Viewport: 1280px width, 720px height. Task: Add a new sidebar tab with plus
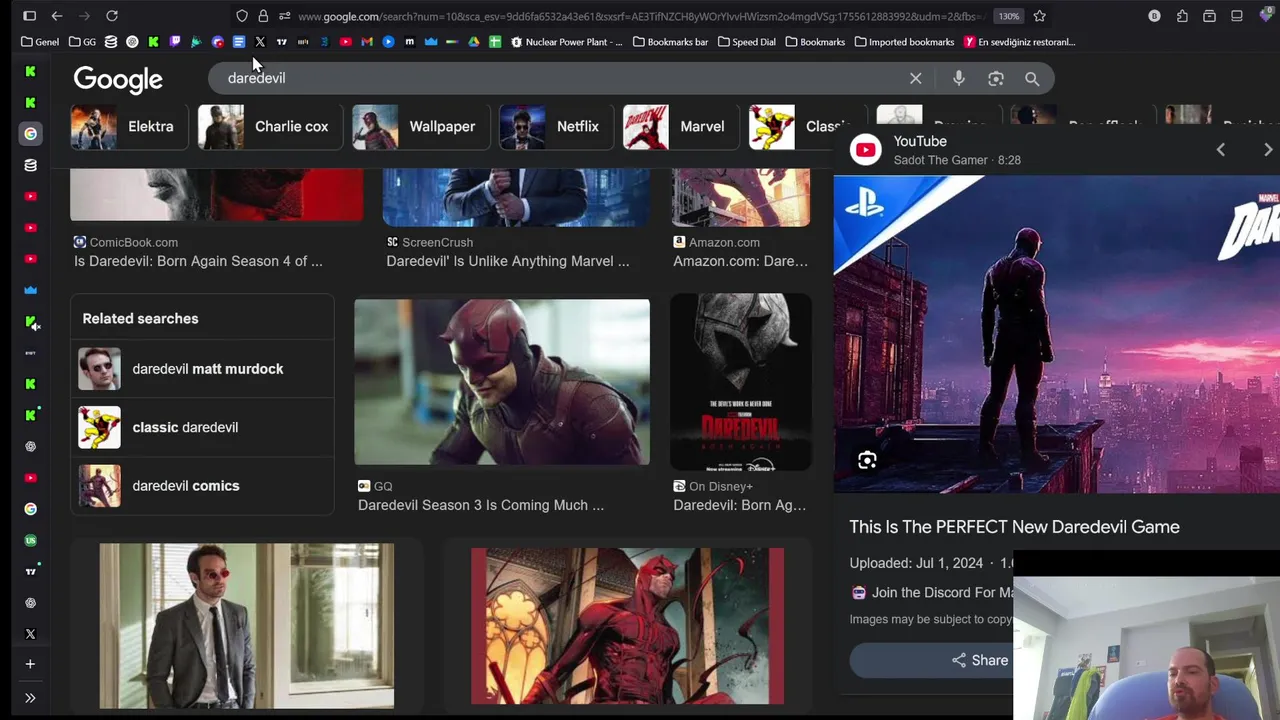point(30,664)
